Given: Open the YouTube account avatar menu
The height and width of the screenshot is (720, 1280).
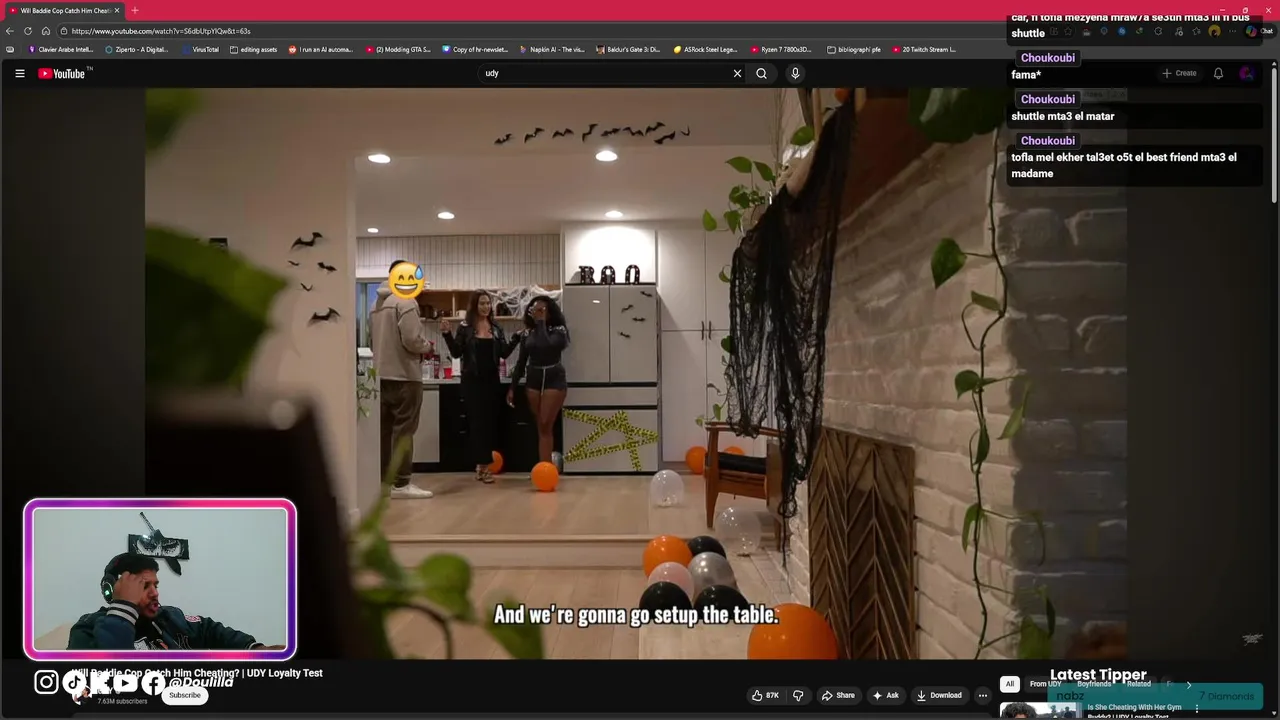Looking at the screenshot, I should 1246,73.
